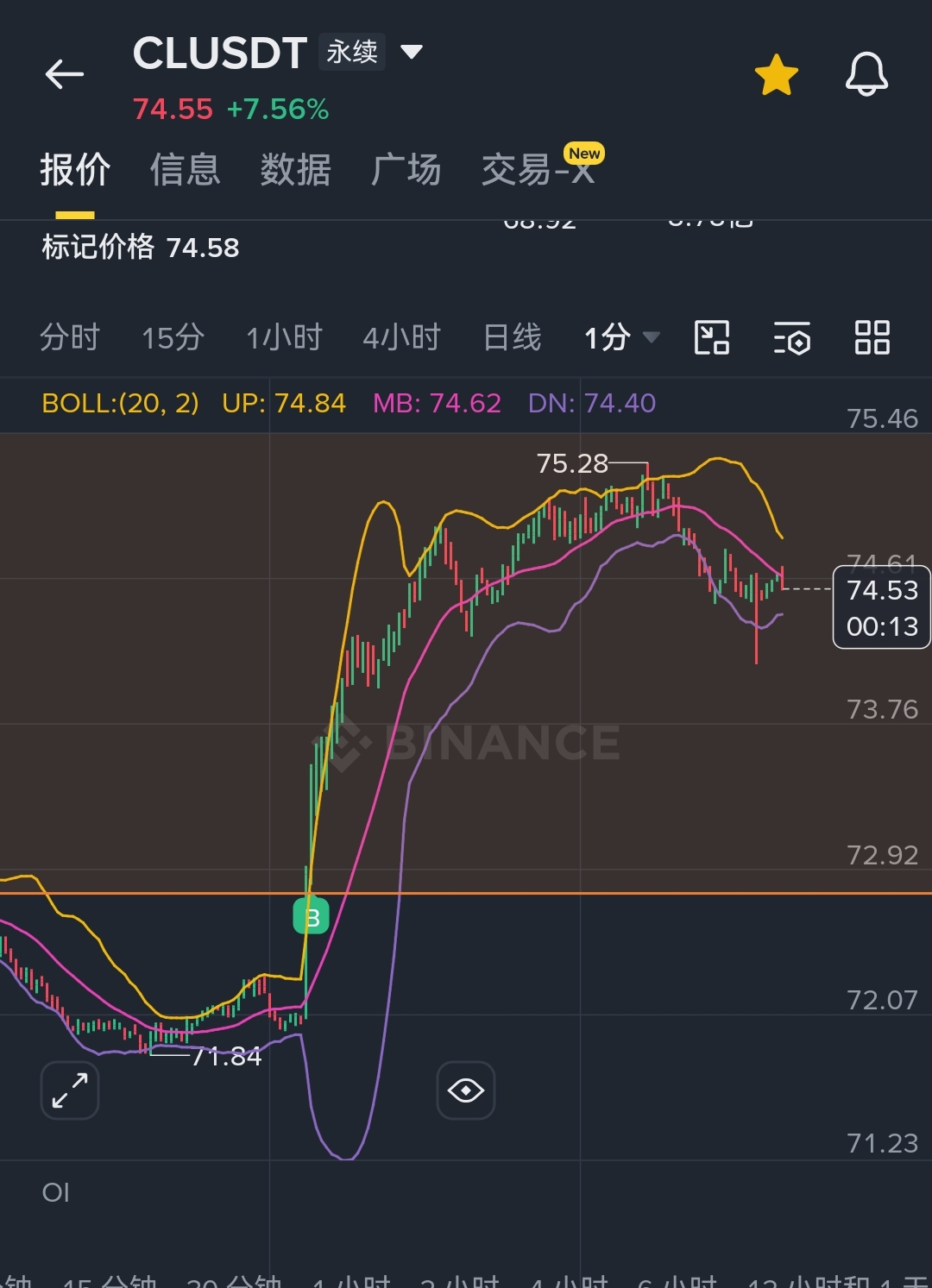Viewport: 932px width, 1288px height.
Task: Open the 报价 tab
Action: [75, 169]
